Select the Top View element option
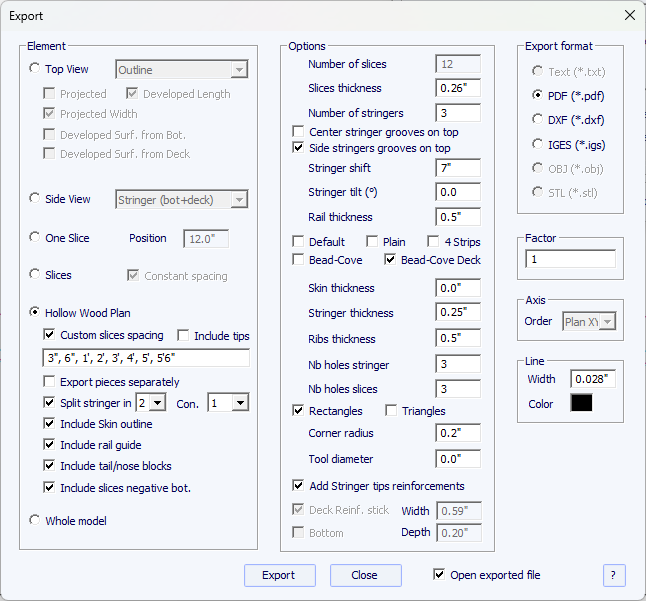The image size is (646, 601). (36, 69)
